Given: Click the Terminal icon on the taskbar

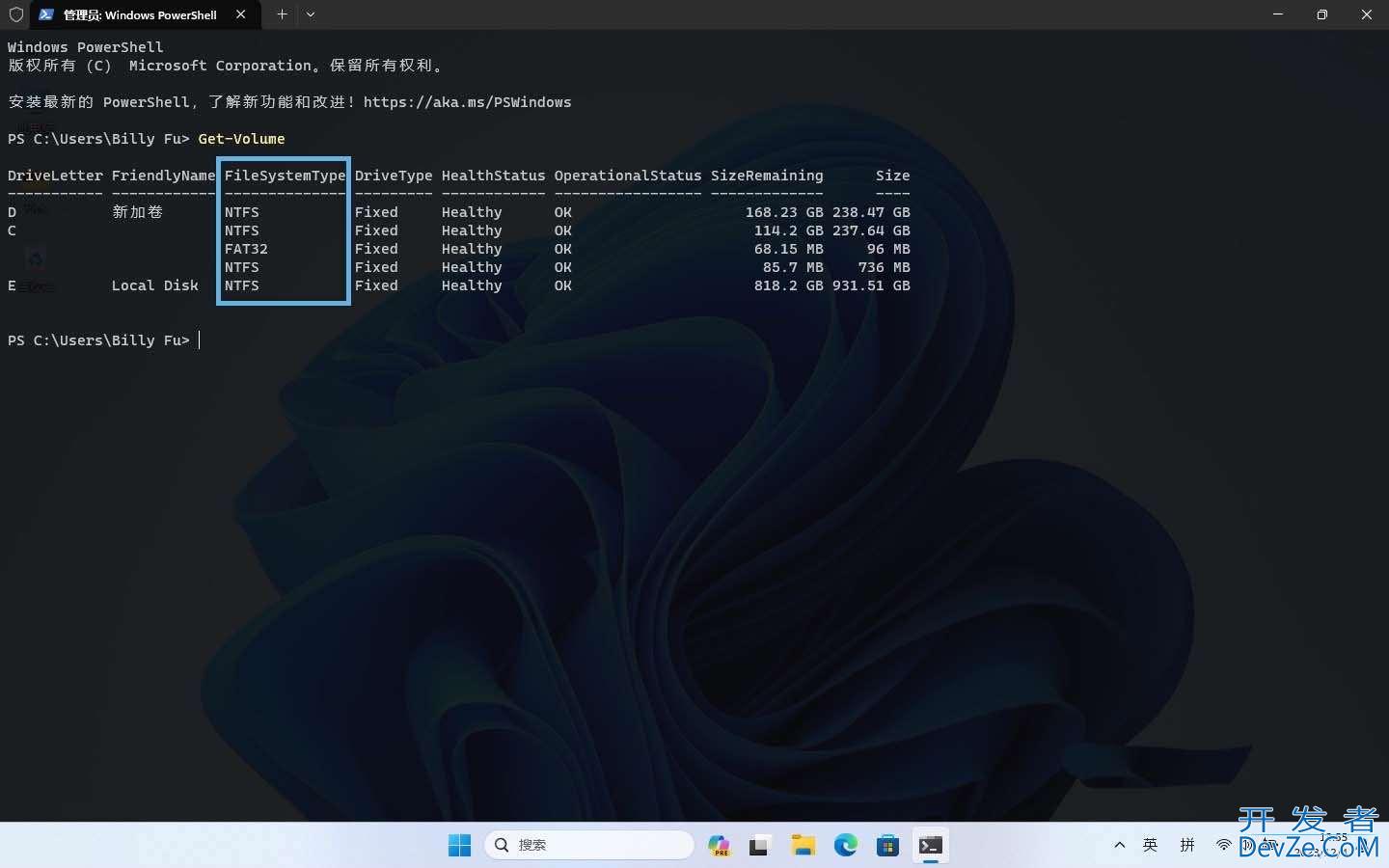Looking at the screenshot, I should [931, 846].
